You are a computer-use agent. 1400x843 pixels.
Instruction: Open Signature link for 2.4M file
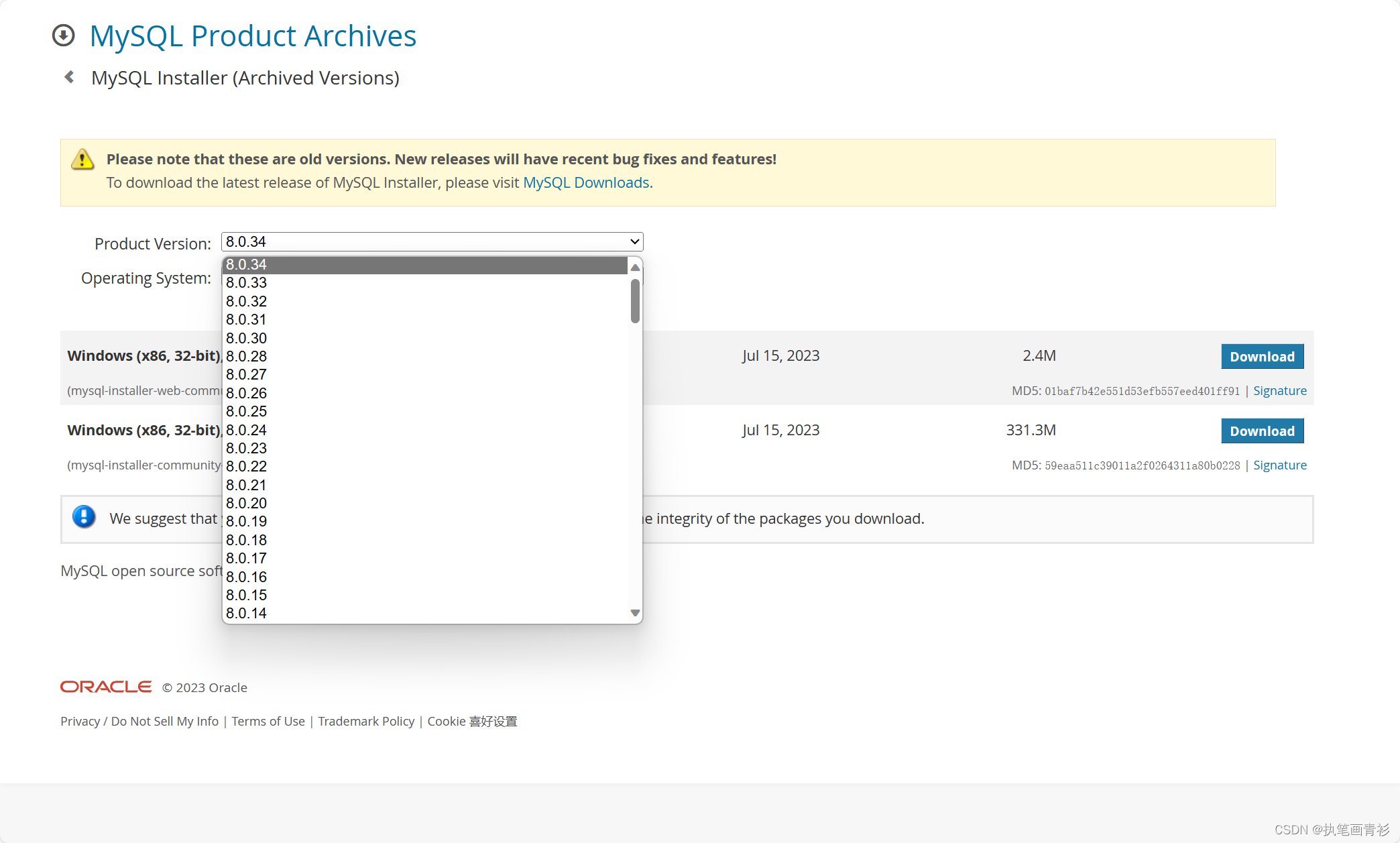(x=1279, y=391)
